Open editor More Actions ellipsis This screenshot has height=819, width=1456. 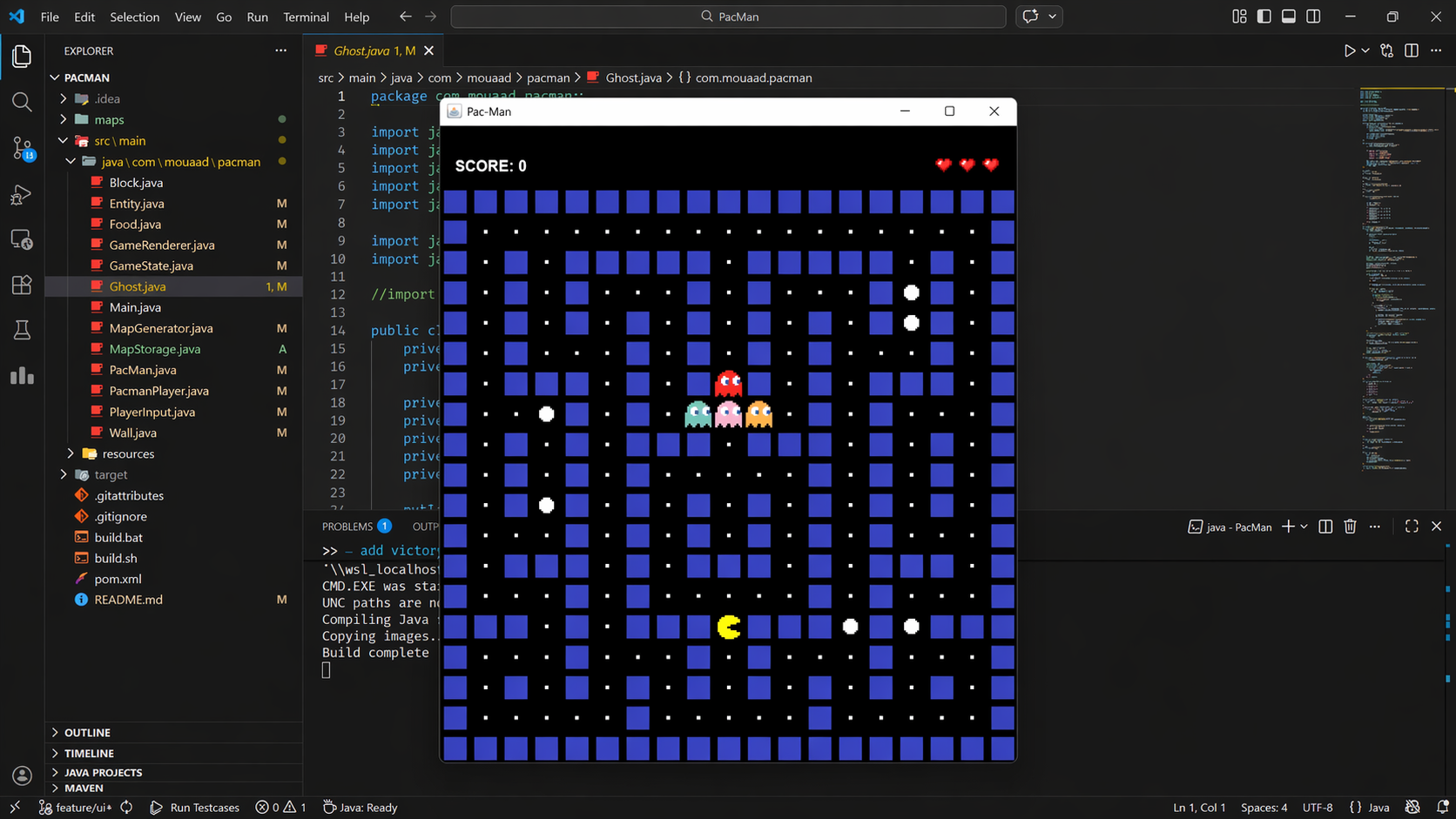pyautogui.click(x=1436, y=51)
